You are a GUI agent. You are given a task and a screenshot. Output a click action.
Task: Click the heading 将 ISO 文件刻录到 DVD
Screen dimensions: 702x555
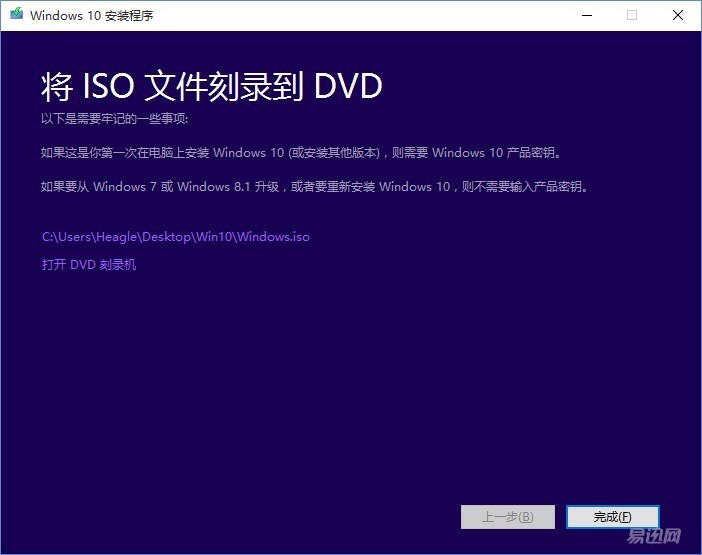211,86
